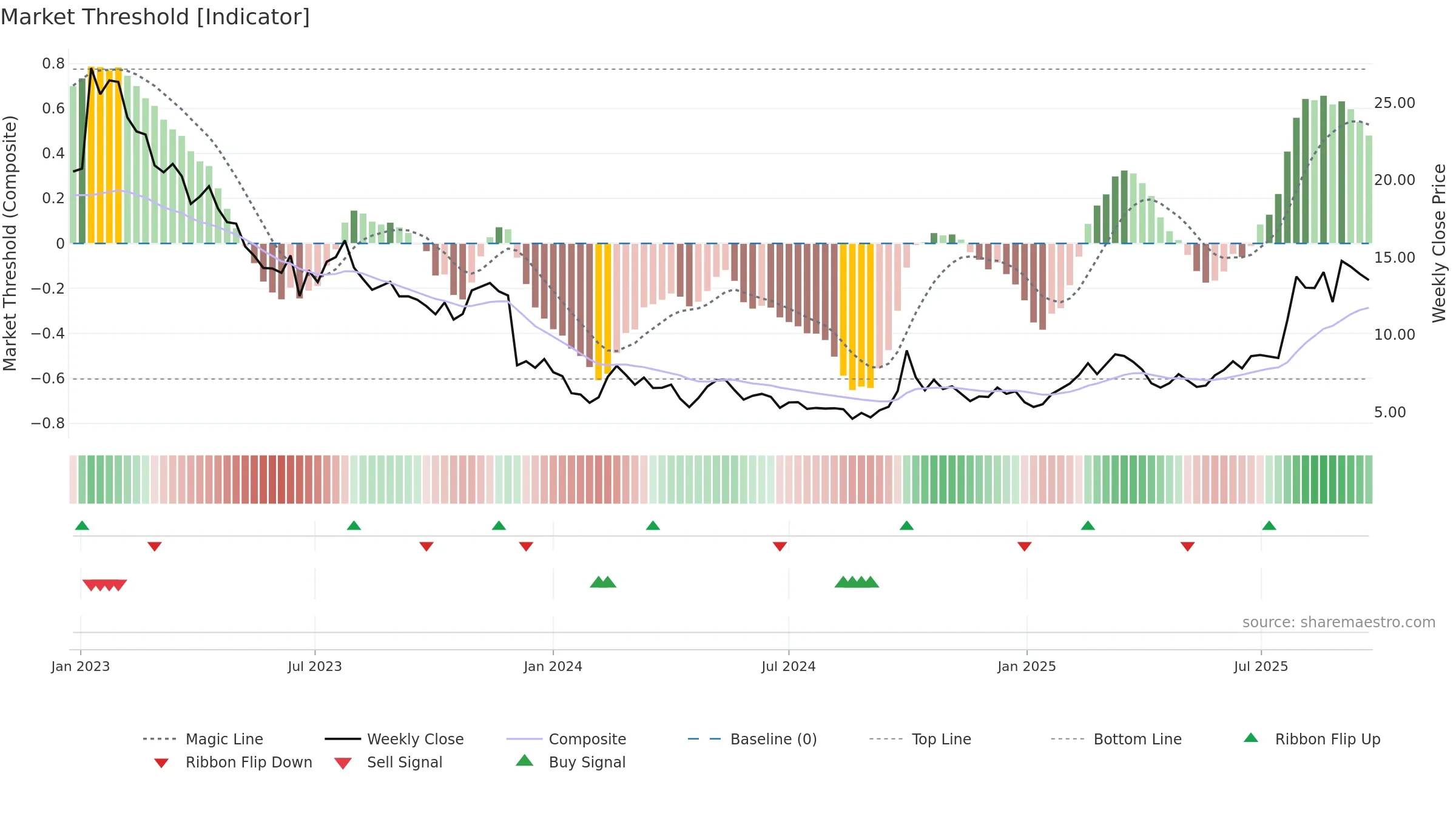Click the 15.00 price tick label
Image resolution: width=1456 pixels, height=819 pixels.
(x=1395, y=258)
